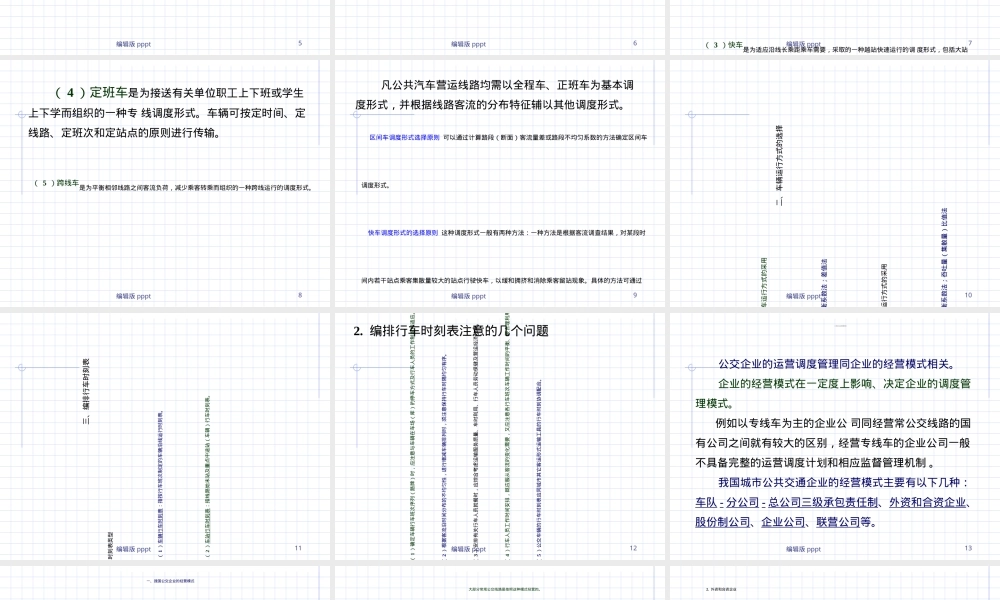Click the green sentence starting 企业的经营模式在一定度上
Viewport: 1000px width, 600px height.
click(x=833, y=393)
